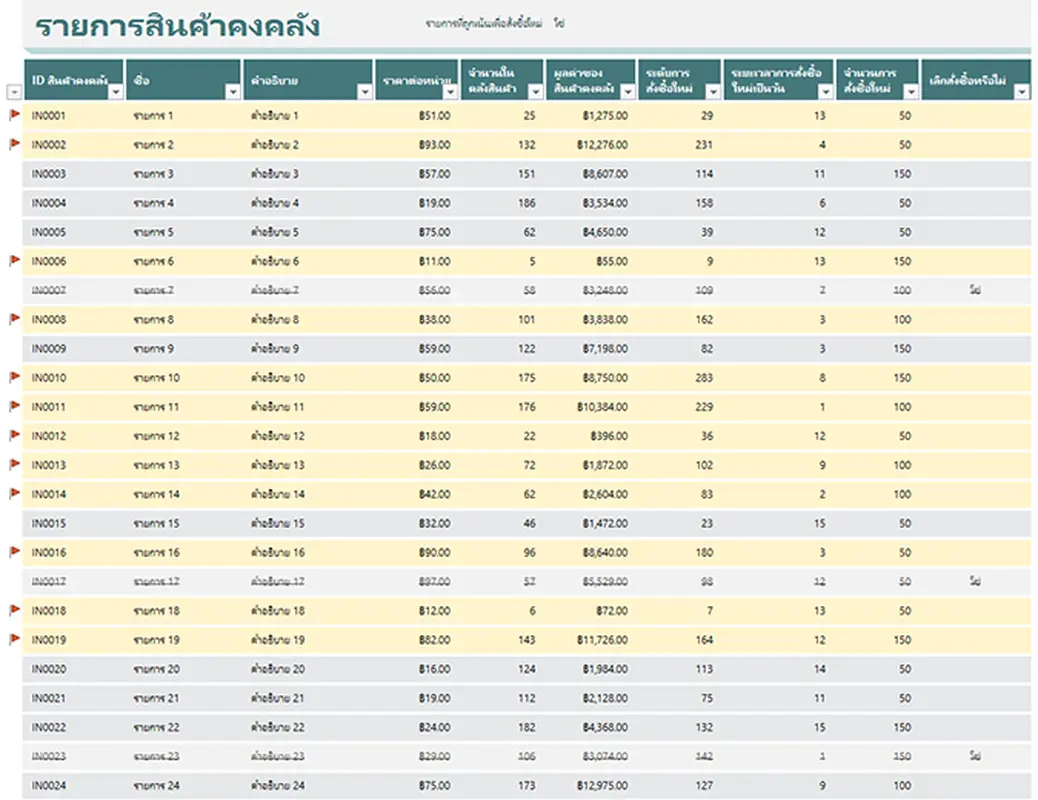Expand the คำอธิบาย column filter dropdown
1038x800 pixels.
[365, 92]
